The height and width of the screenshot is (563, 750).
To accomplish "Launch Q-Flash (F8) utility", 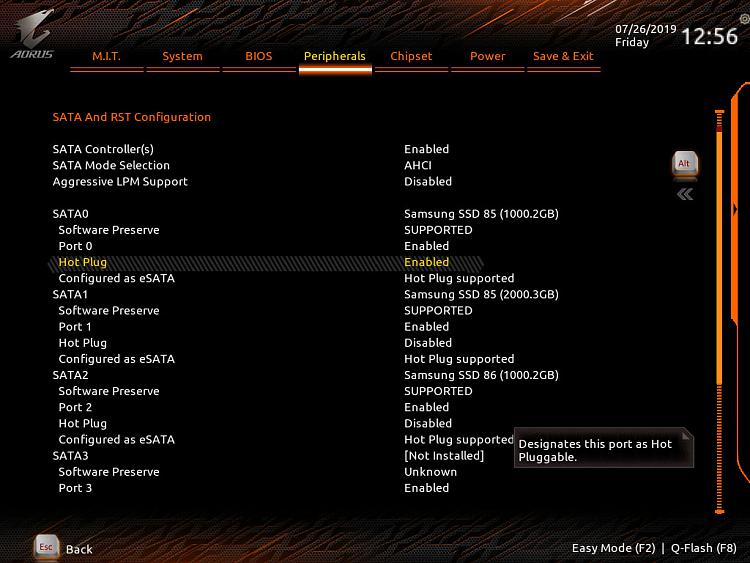I will [x=704, y=548].
